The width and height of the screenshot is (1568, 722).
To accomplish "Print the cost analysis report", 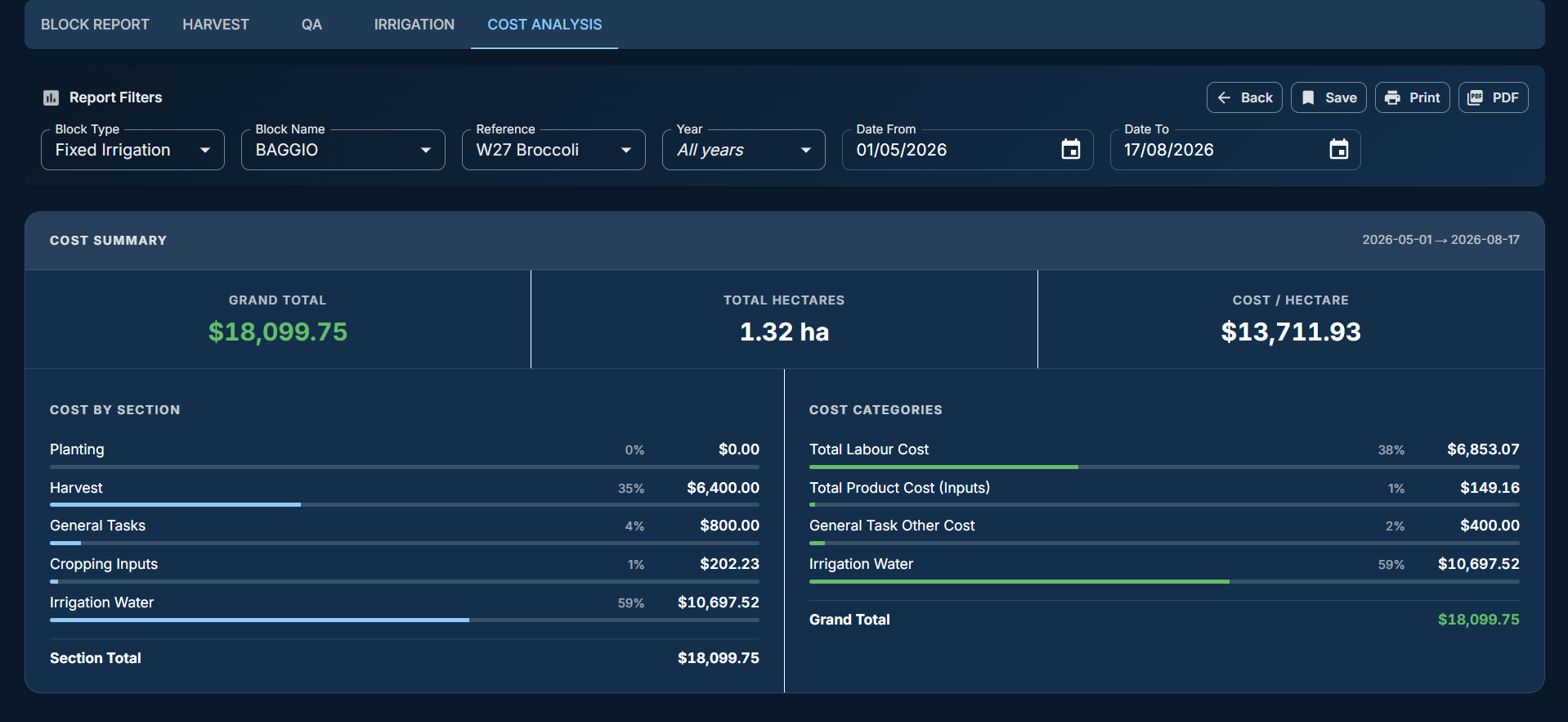I will [1413, 97].
